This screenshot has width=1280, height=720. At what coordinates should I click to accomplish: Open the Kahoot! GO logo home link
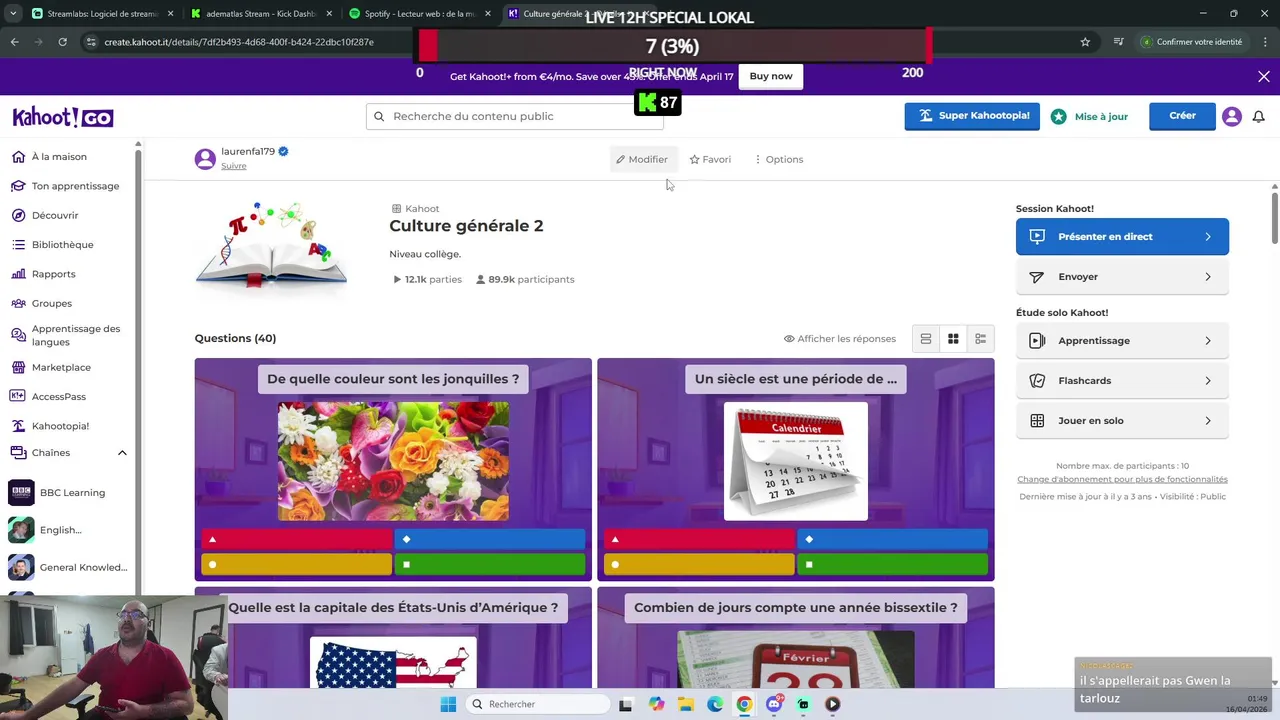[x=62, y=117]
